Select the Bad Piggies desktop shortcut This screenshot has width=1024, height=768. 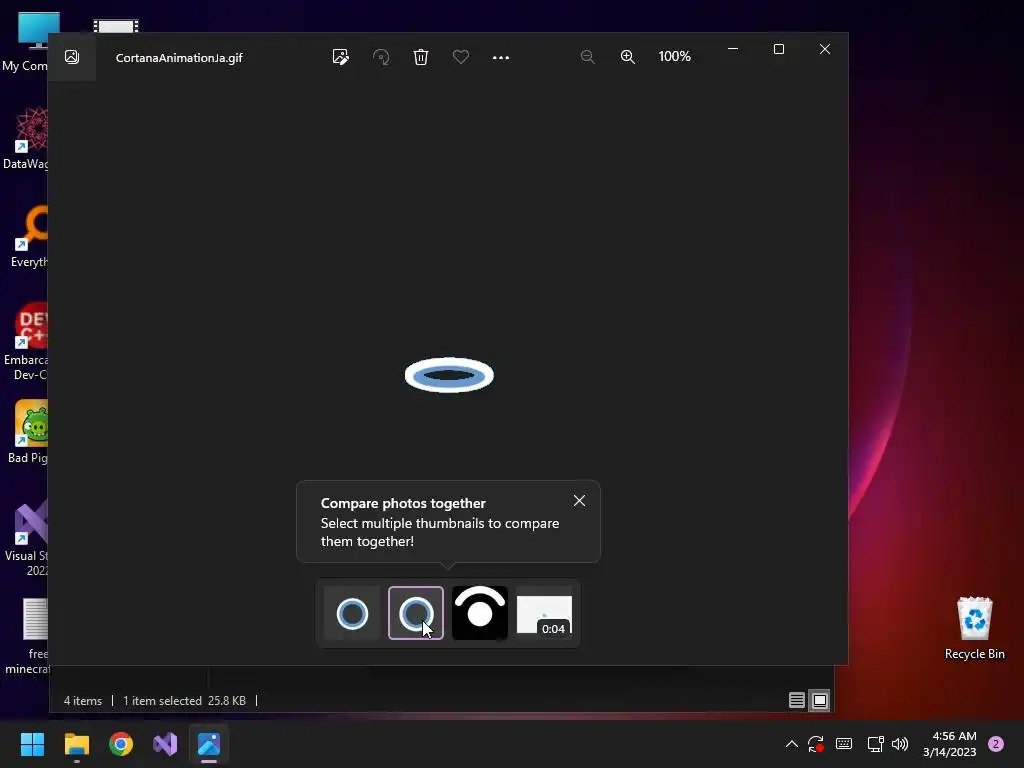(28, 432)
